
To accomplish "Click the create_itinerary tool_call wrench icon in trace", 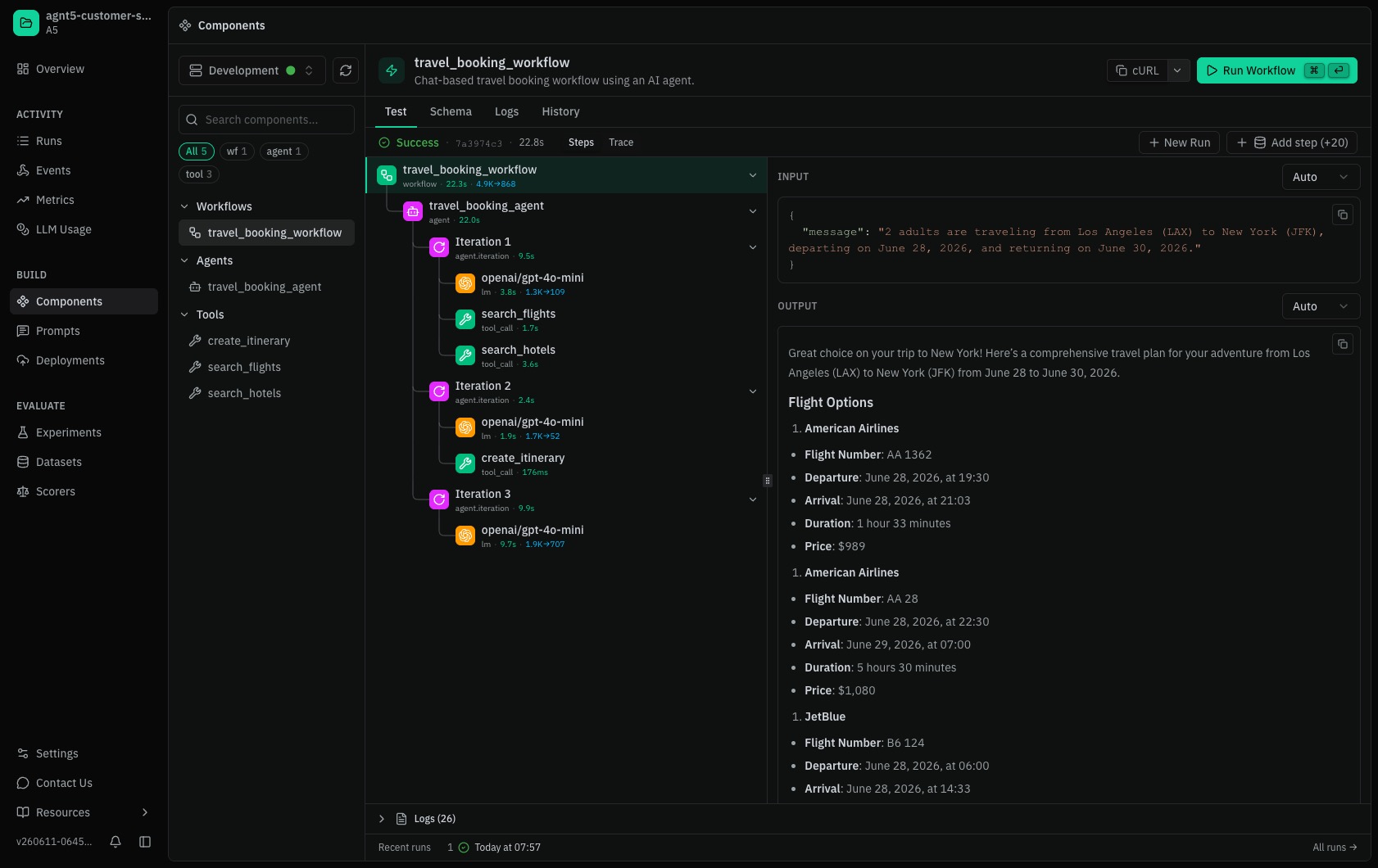I will (x=465, y=463).
